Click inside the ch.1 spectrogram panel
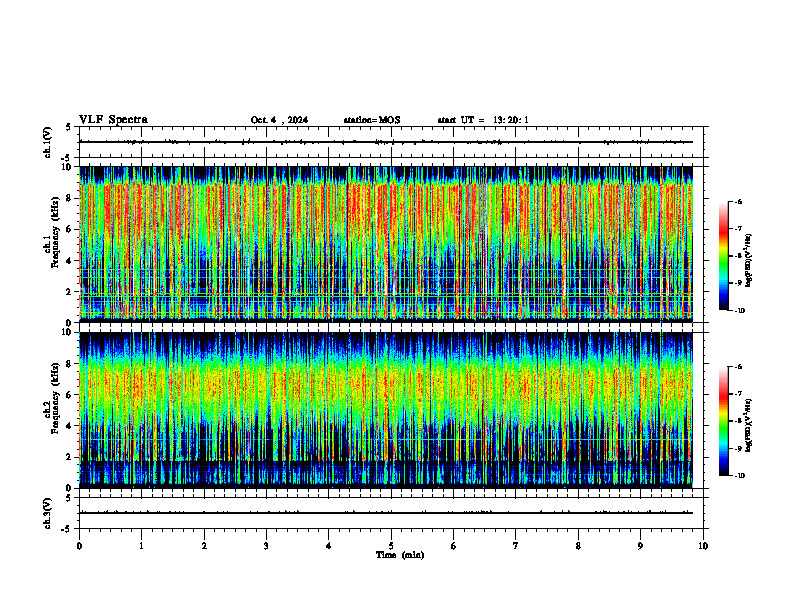792x612 pixels. (x=386, y=244)
